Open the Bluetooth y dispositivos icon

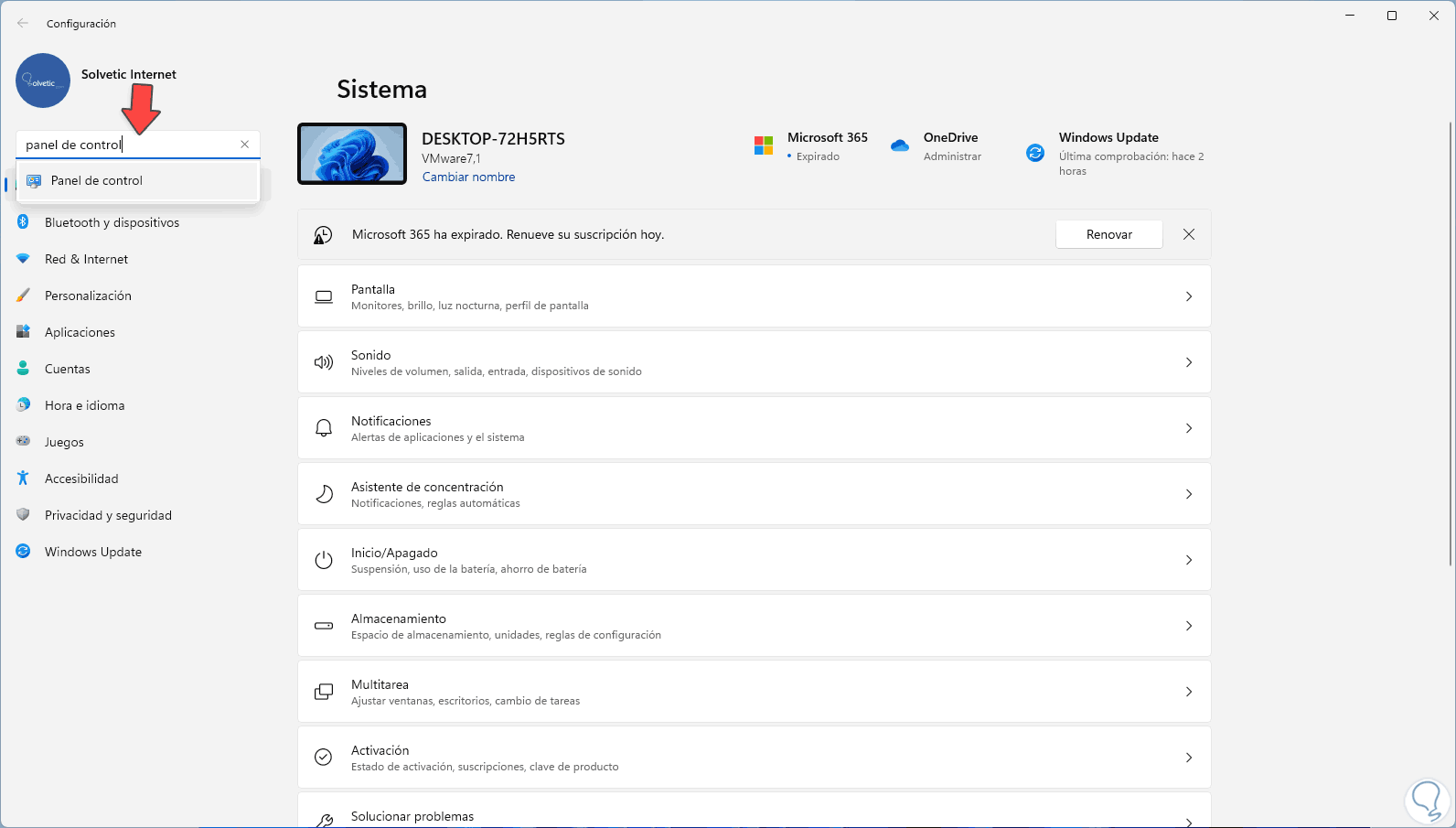pos(24,222)
